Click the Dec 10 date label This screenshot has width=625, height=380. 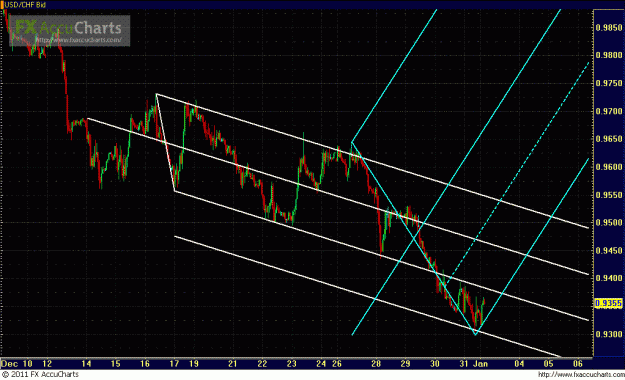17,364
